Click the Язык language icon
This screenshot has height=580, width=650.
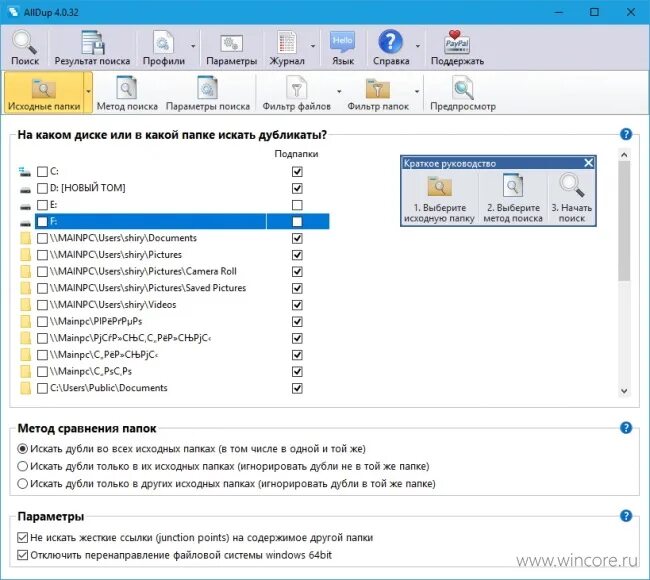coord(343,48)
